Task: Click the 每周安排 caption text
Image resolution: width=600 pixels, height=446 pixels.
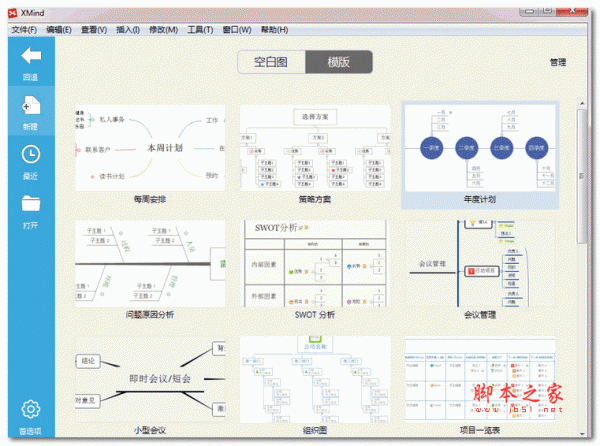Action: [x=150, y=199]
